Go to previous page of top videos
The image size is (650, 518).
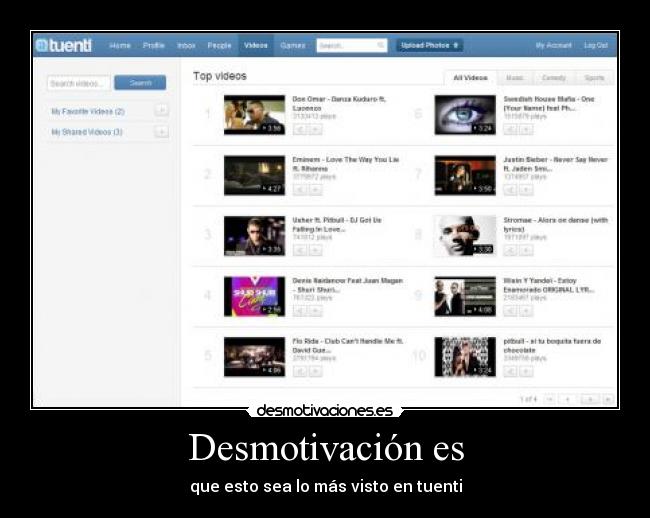coord(568,399)
